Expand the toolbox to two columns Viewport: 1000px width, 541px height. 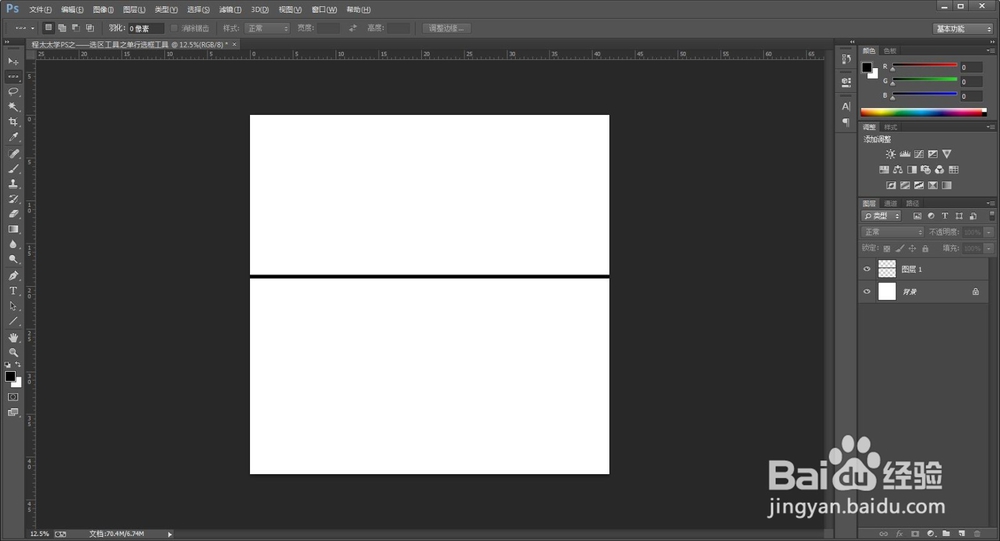pyautogui.click(x=7, y=42)
